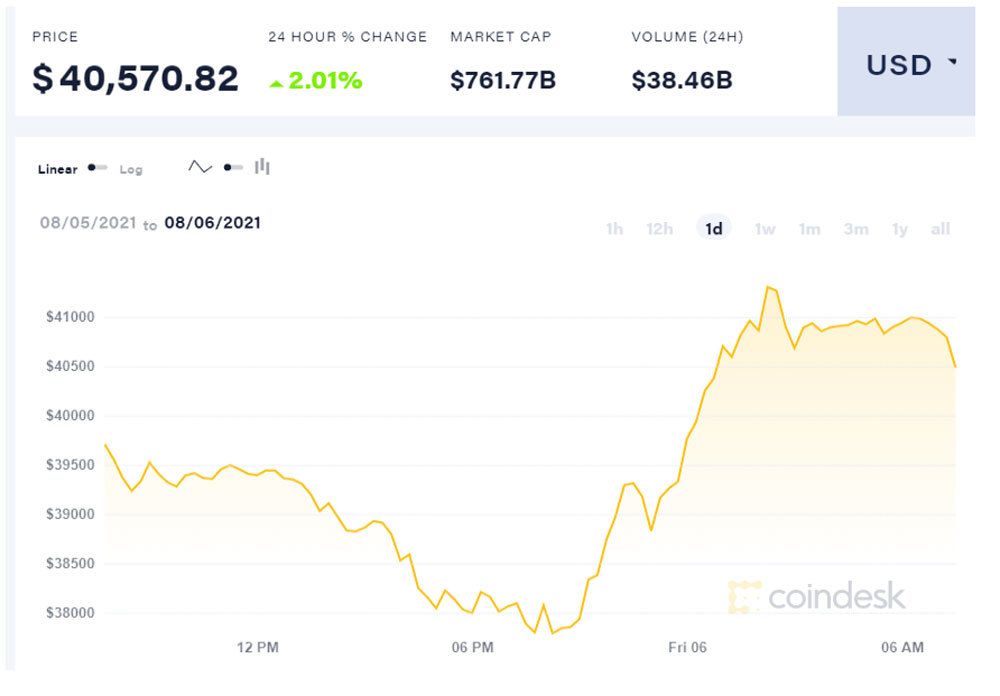Click the green 24-hour change up arrow
1000x696 pixels.
click(x=276, y=83)
